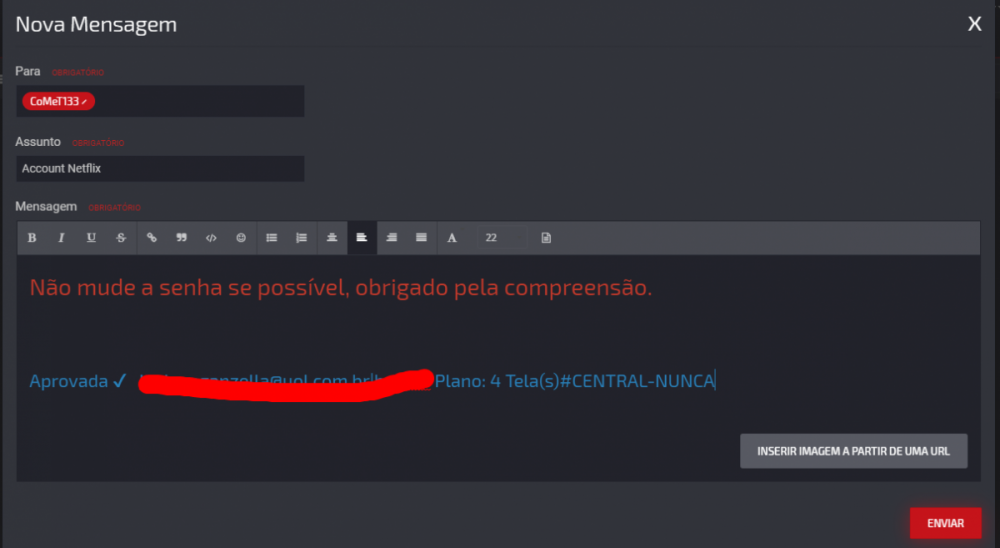Toggle bold formatting in message toolbar
This screenshot has width=1000, height=548.
pos(32,238)
